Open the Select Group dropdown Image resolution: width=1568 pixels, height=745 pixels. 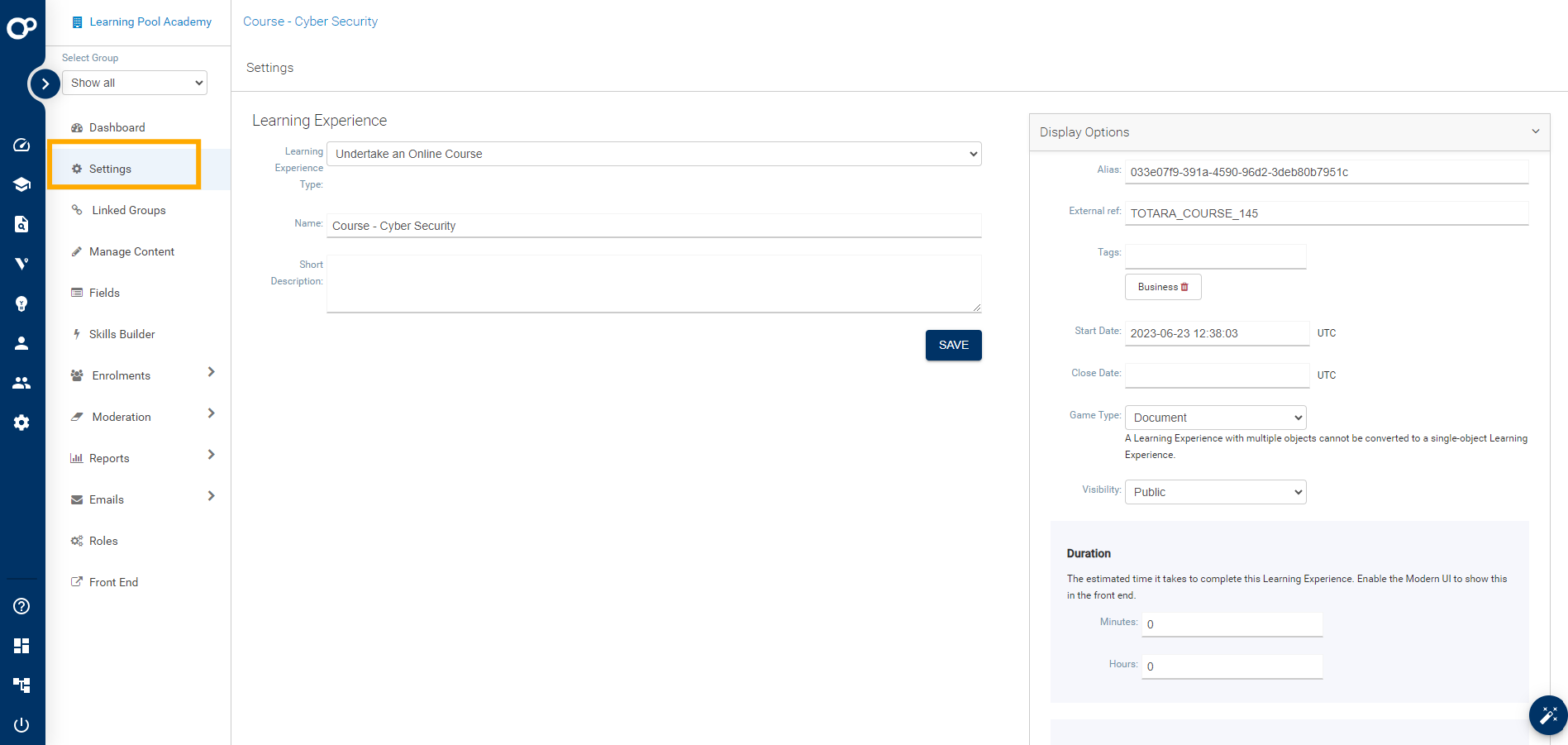point(135,83)
